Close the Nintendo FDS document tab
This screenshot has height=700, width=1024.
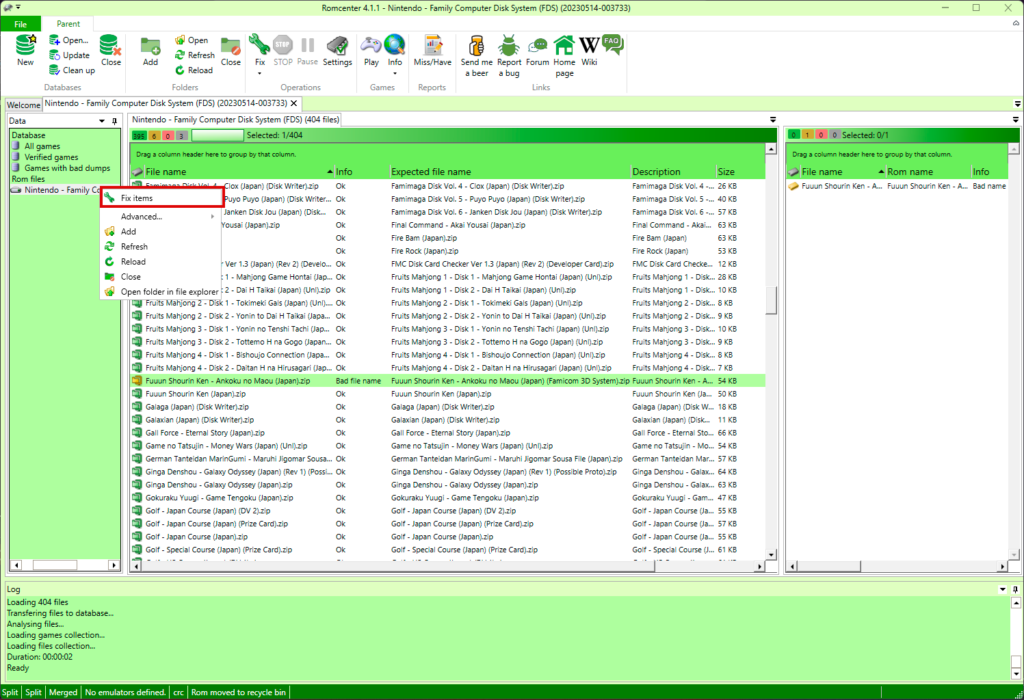pyautogui.click(x=294, y=103)
